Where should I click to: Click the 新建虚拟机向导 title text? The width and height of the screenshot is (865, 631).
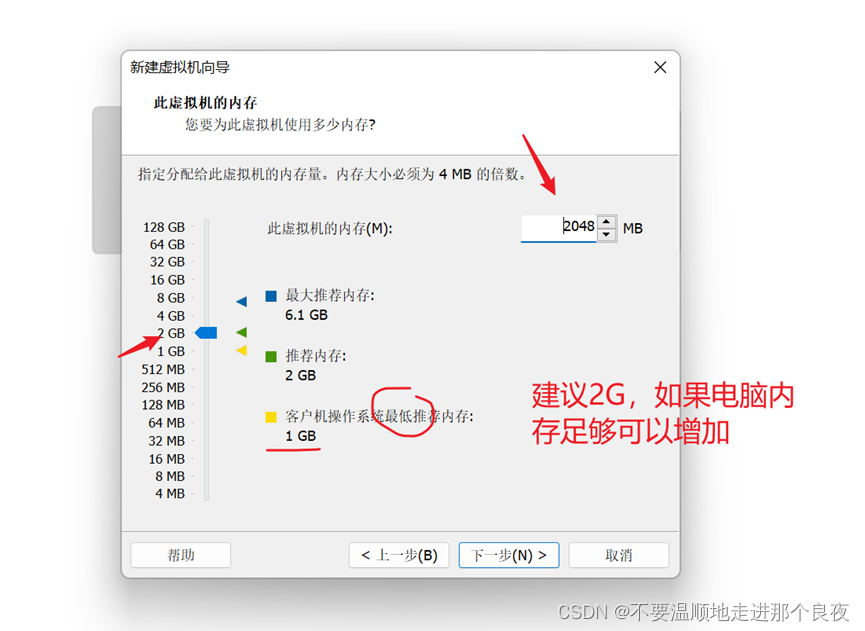click(x=180, y=67)
